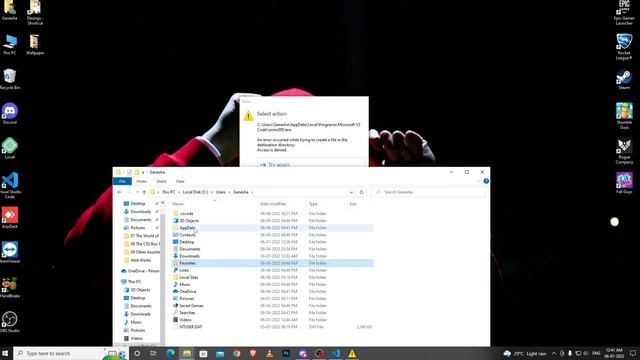This screenshot has width=640, height=360.
Task: Open the HandBrake desktop icon
Action: [x=10, y=287]
